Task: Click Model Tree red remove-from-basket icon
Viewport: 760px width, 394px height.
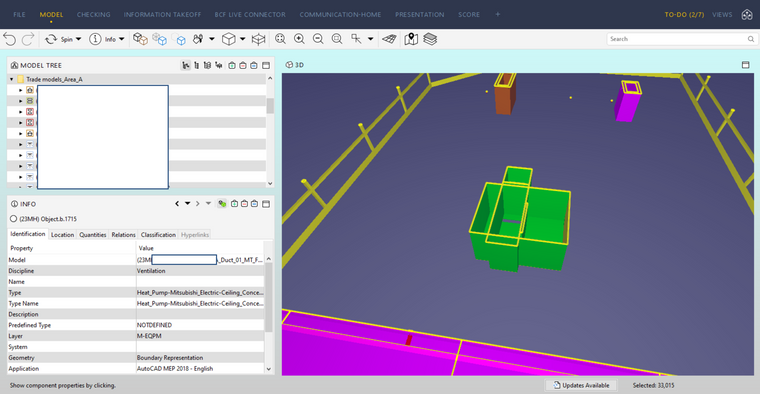Action: click(x=243, y=65)
